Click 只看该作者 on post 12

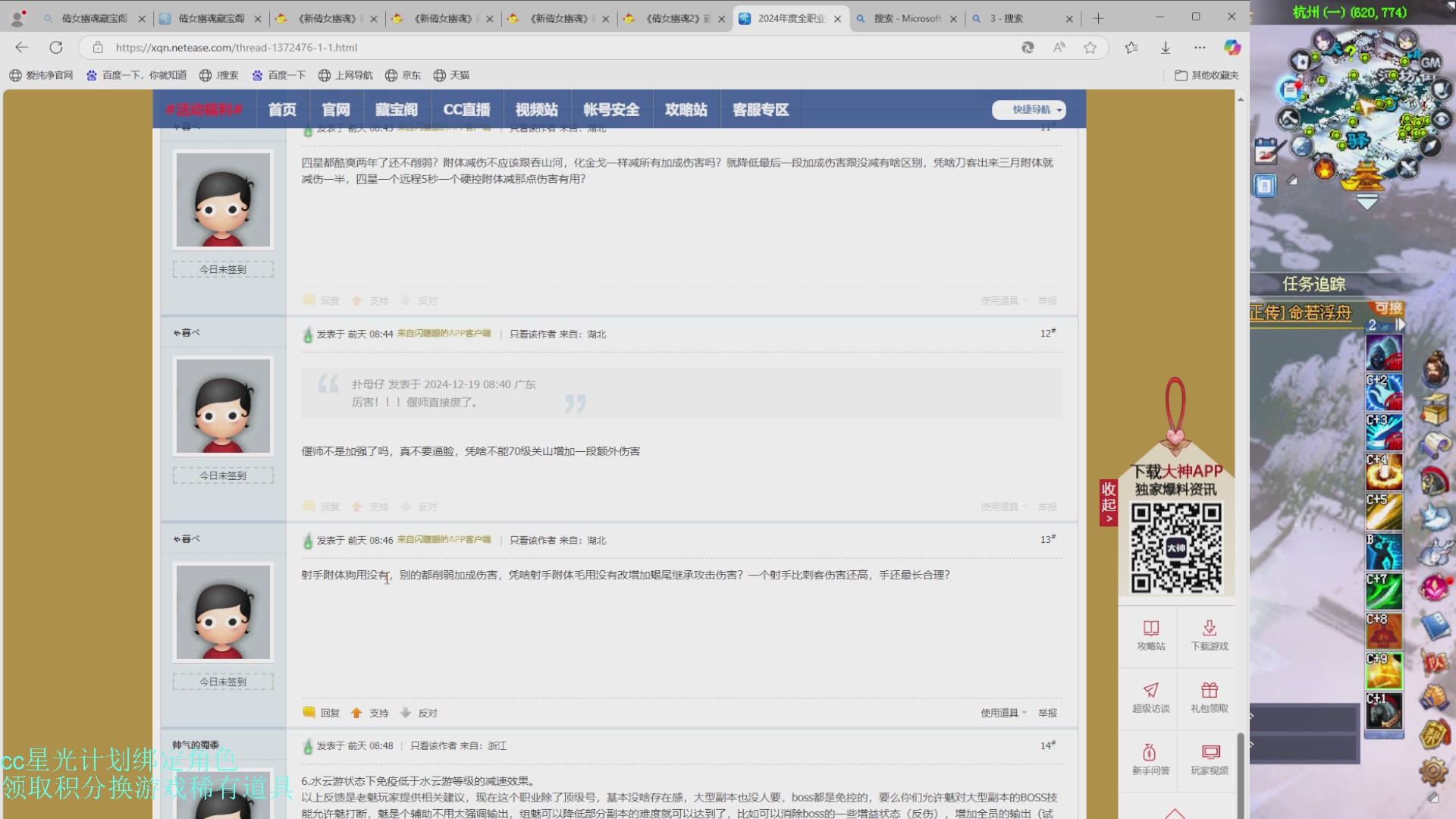[532, 334]
